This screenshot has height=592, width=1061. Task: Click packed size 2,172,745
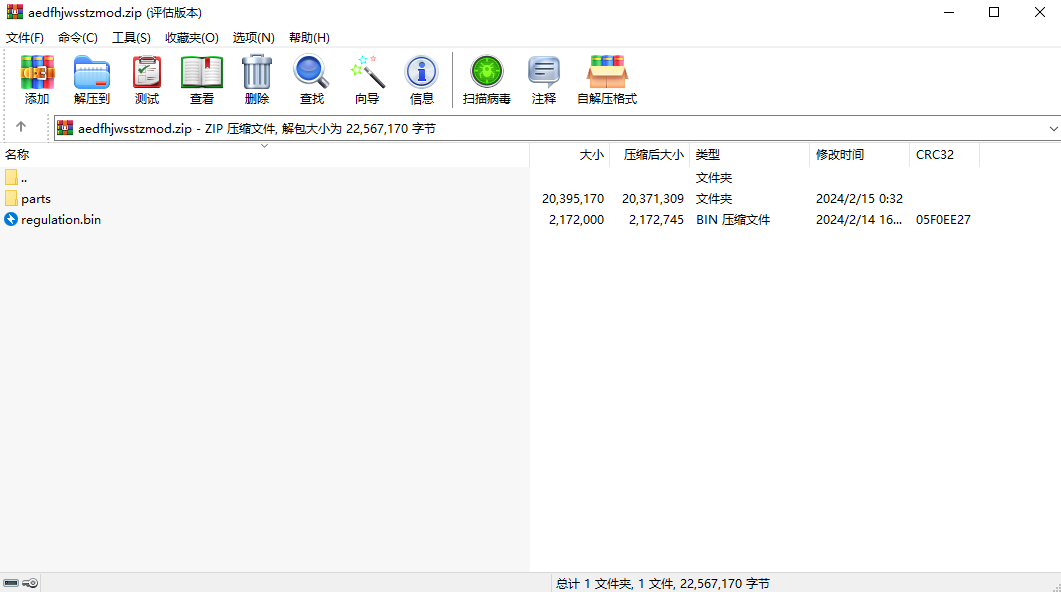(x=656, y=220)
